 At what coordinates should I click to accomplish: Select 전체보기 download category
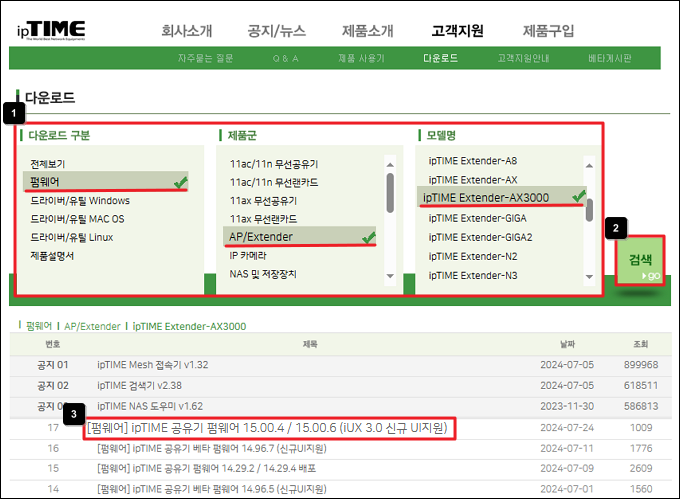pos(48,164)
